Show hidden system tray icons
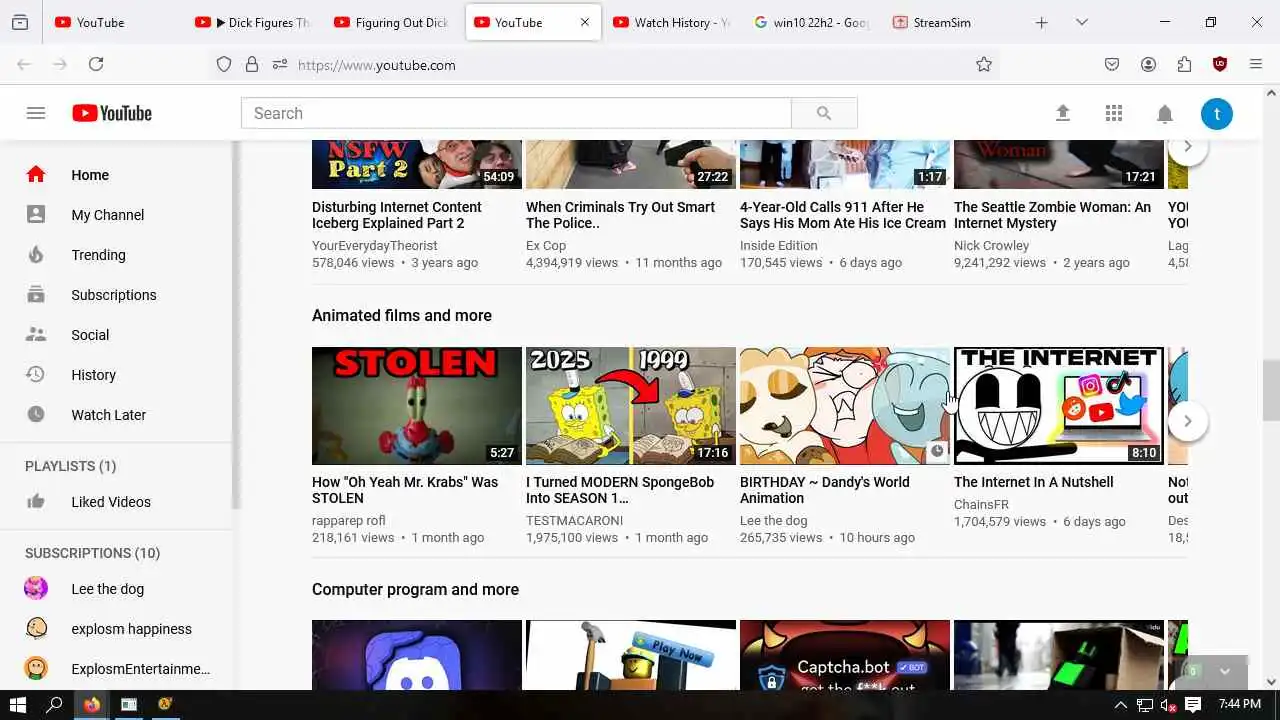This screenshot has width=1280, height=720. pyautogui.click(x=1120, y=705)
